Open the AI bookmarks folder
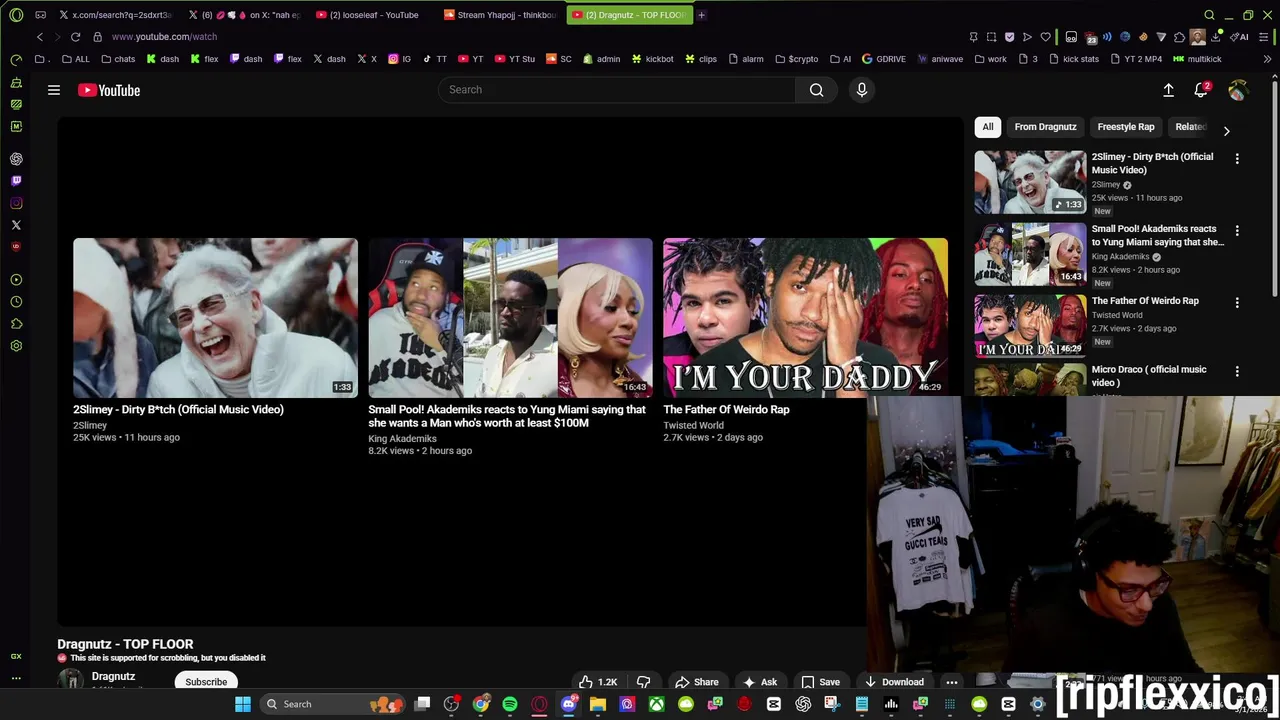Image resolution: width=1280 pixels, height=720 pixels. (841, 59)
